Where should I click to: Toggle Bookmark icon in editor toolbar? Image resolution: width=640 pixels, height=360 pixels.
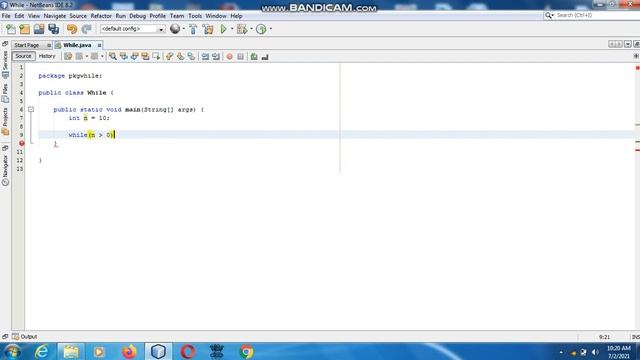[191, 57]
